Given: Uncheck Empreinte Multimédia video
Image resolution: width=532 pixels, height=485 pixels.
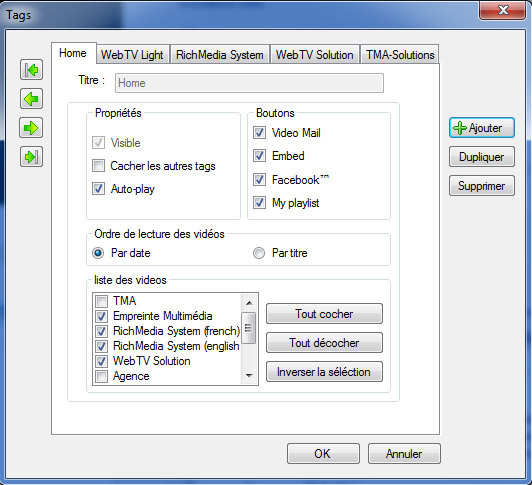Looking at the screenshot, I should click(x=101, y=316).
